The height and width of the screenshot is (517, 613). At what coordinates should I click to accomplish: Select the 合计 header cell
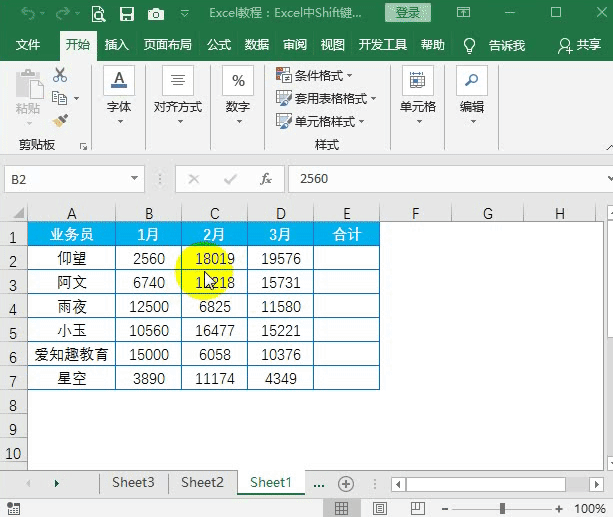tap(346, 234)
